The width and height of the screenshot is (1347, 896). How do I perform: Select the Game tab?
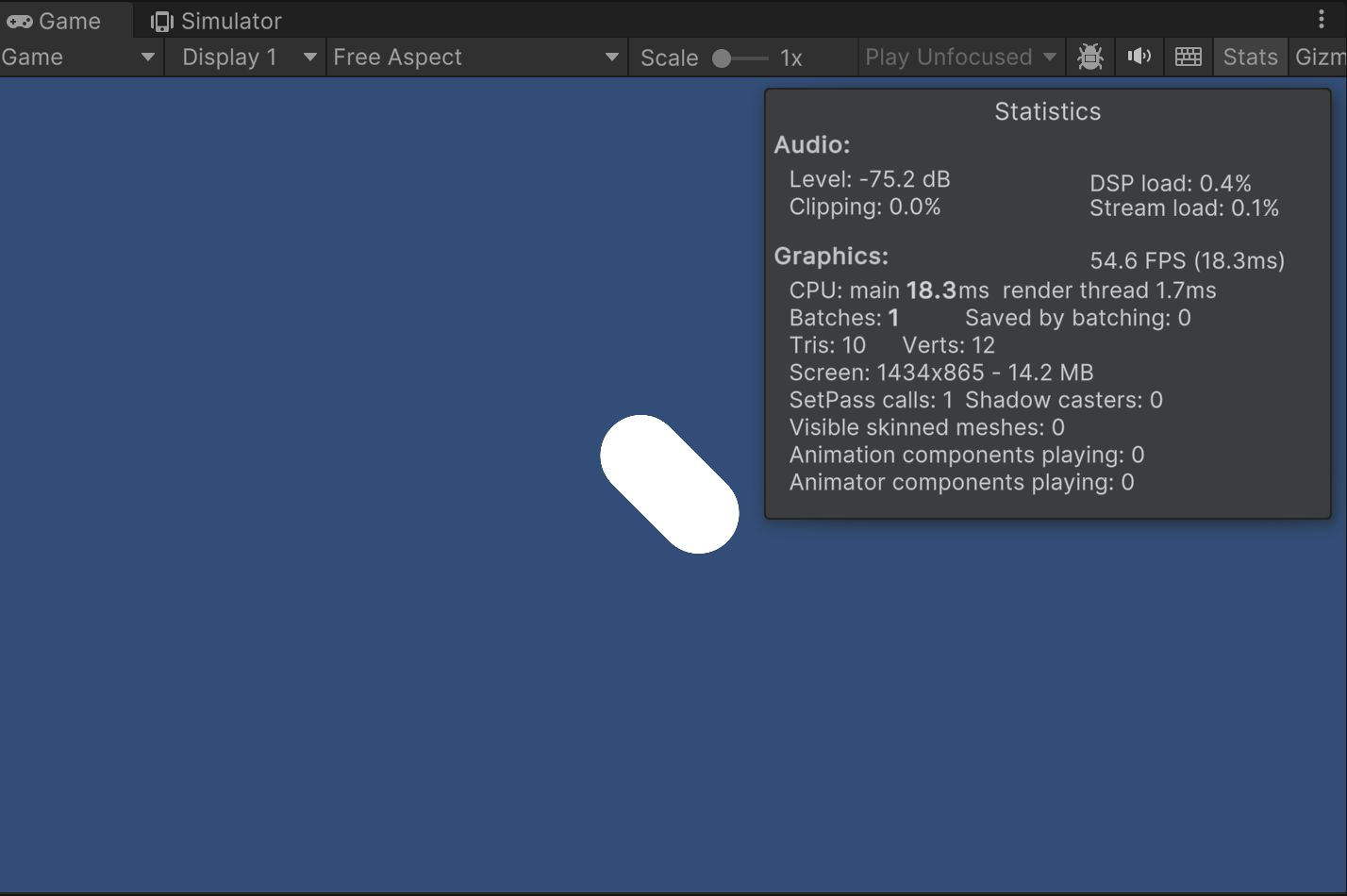63,20
